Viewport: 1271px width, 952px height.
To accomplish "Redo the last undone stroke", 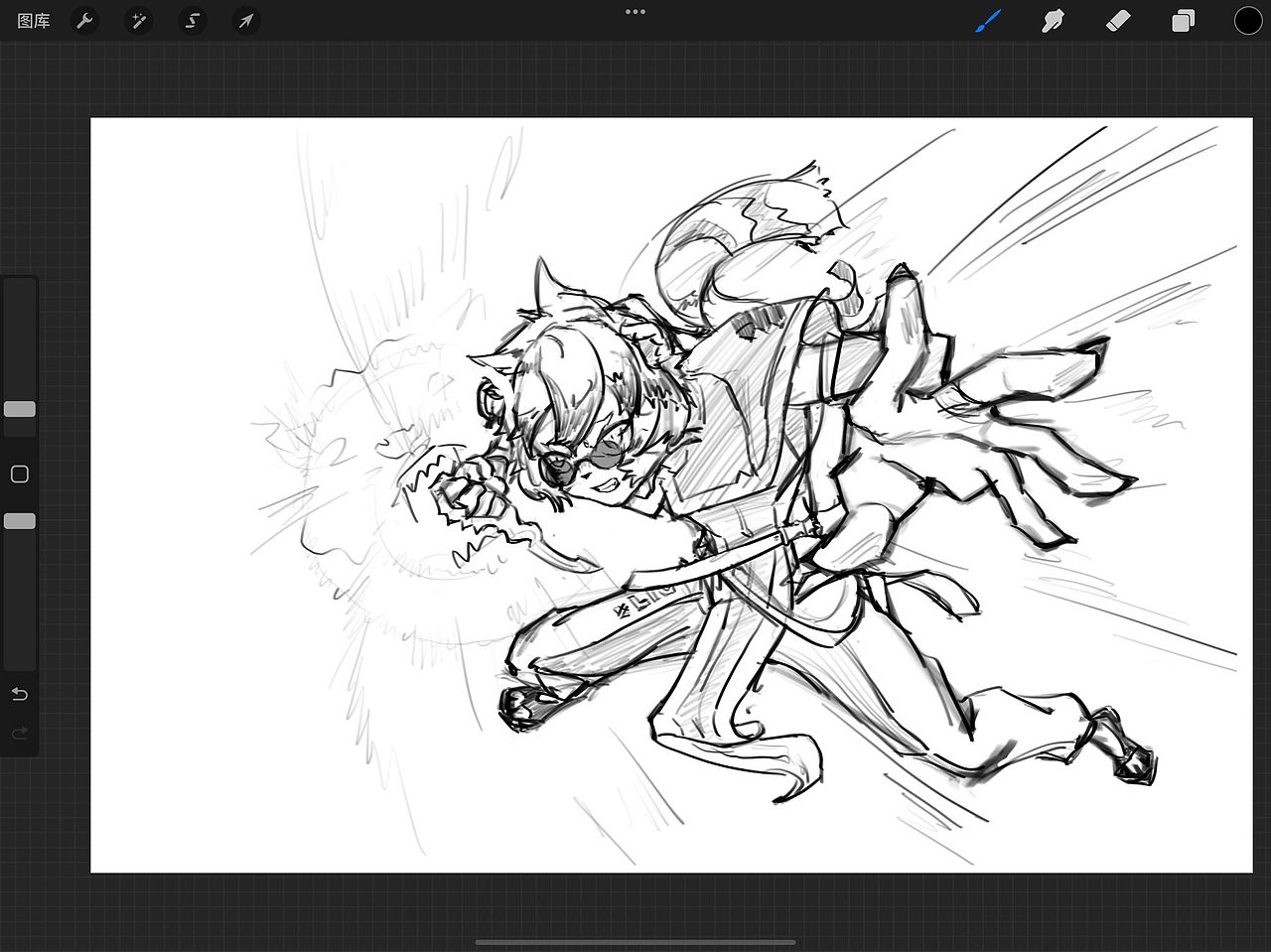I will pos(20,734).
